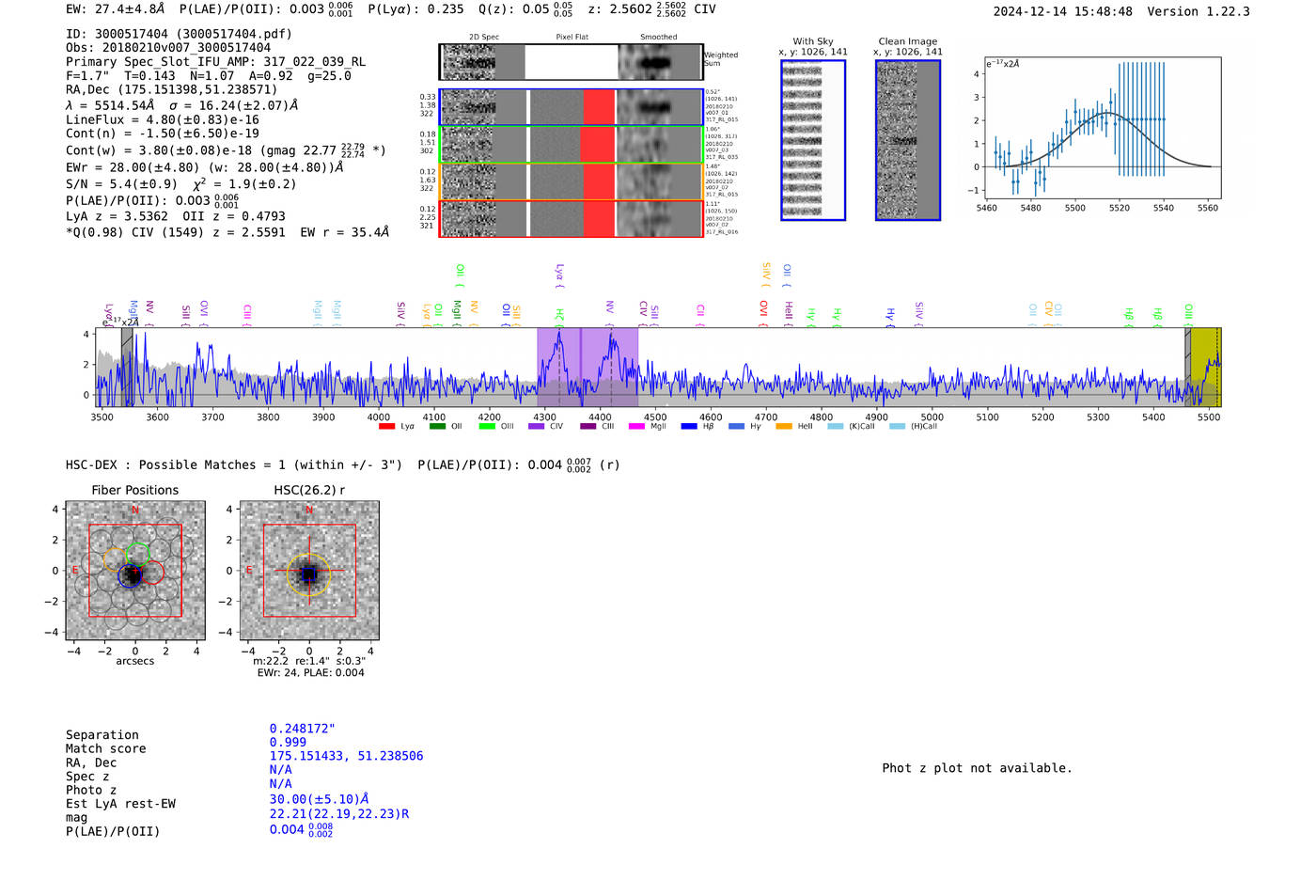1316x896 pixels.
Task: Click the Q(z): 0.05 header value
Action: 525,9
